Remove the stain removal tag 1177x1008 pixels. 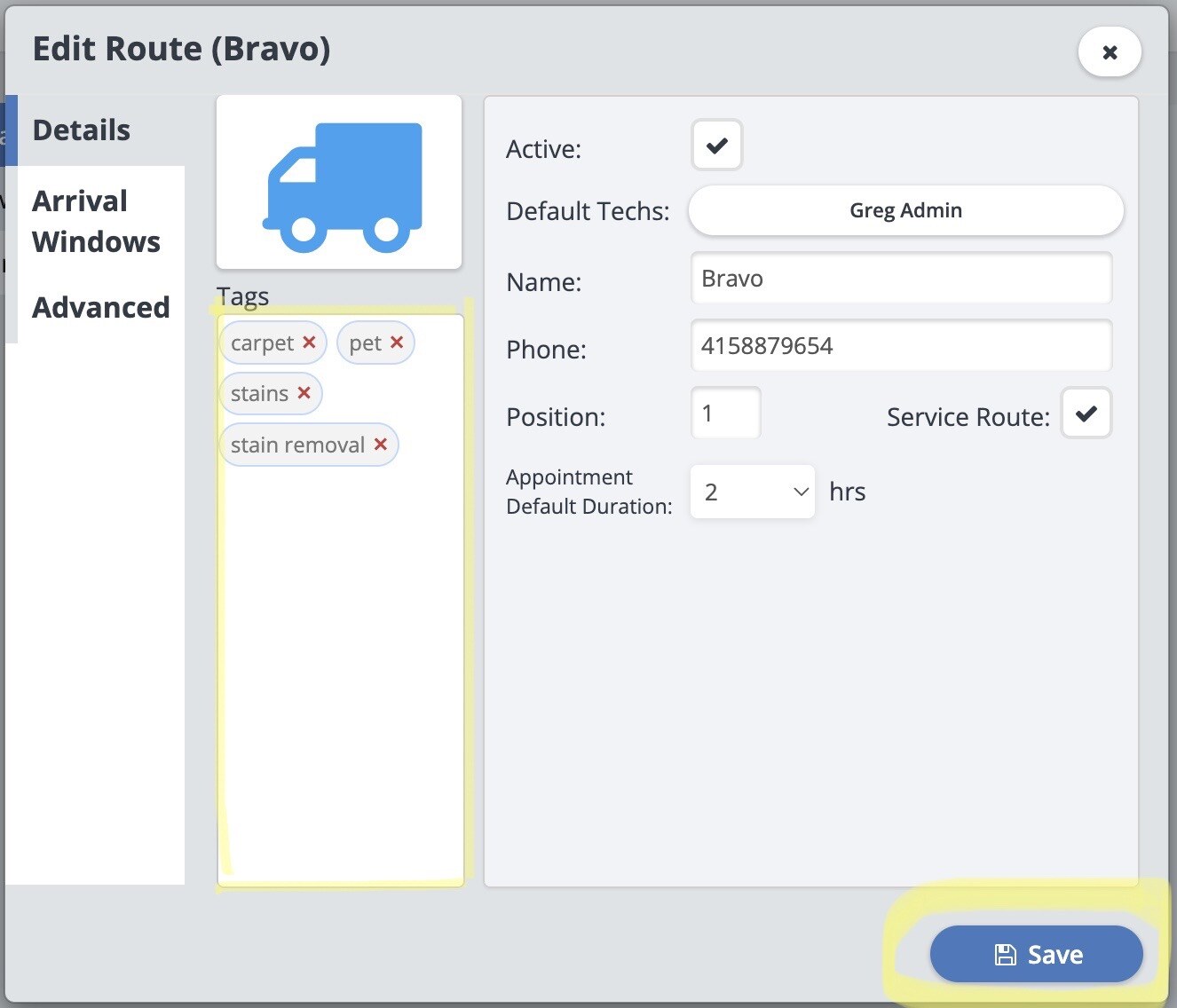point(381,445)
